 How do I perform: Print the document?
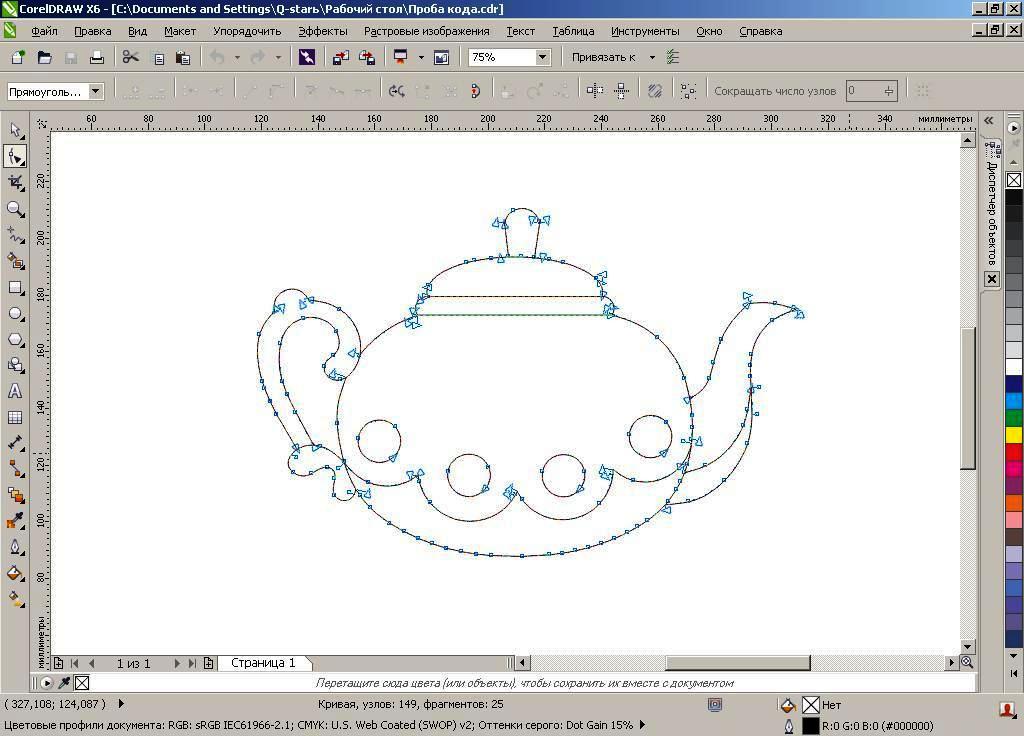[x=97, y=57]
